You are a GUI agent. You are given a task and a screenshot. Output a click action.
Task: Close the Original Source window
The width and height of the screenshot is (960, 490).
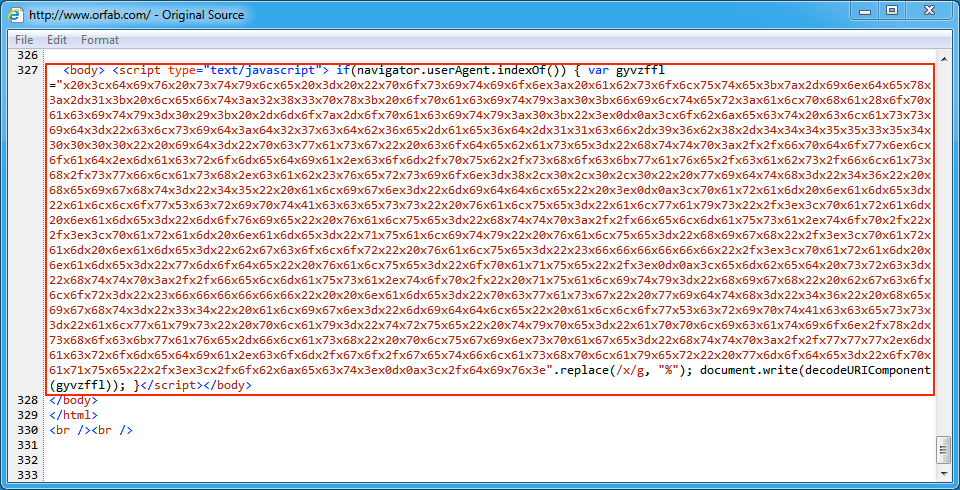pos(930,10)
